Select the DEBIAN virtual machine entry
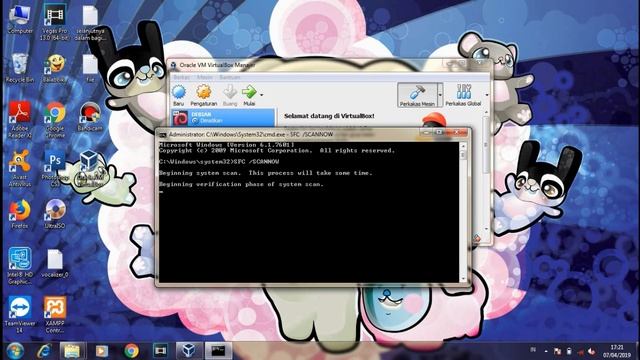The height and width of the screenshot is (360, 640). click(223, 118)
